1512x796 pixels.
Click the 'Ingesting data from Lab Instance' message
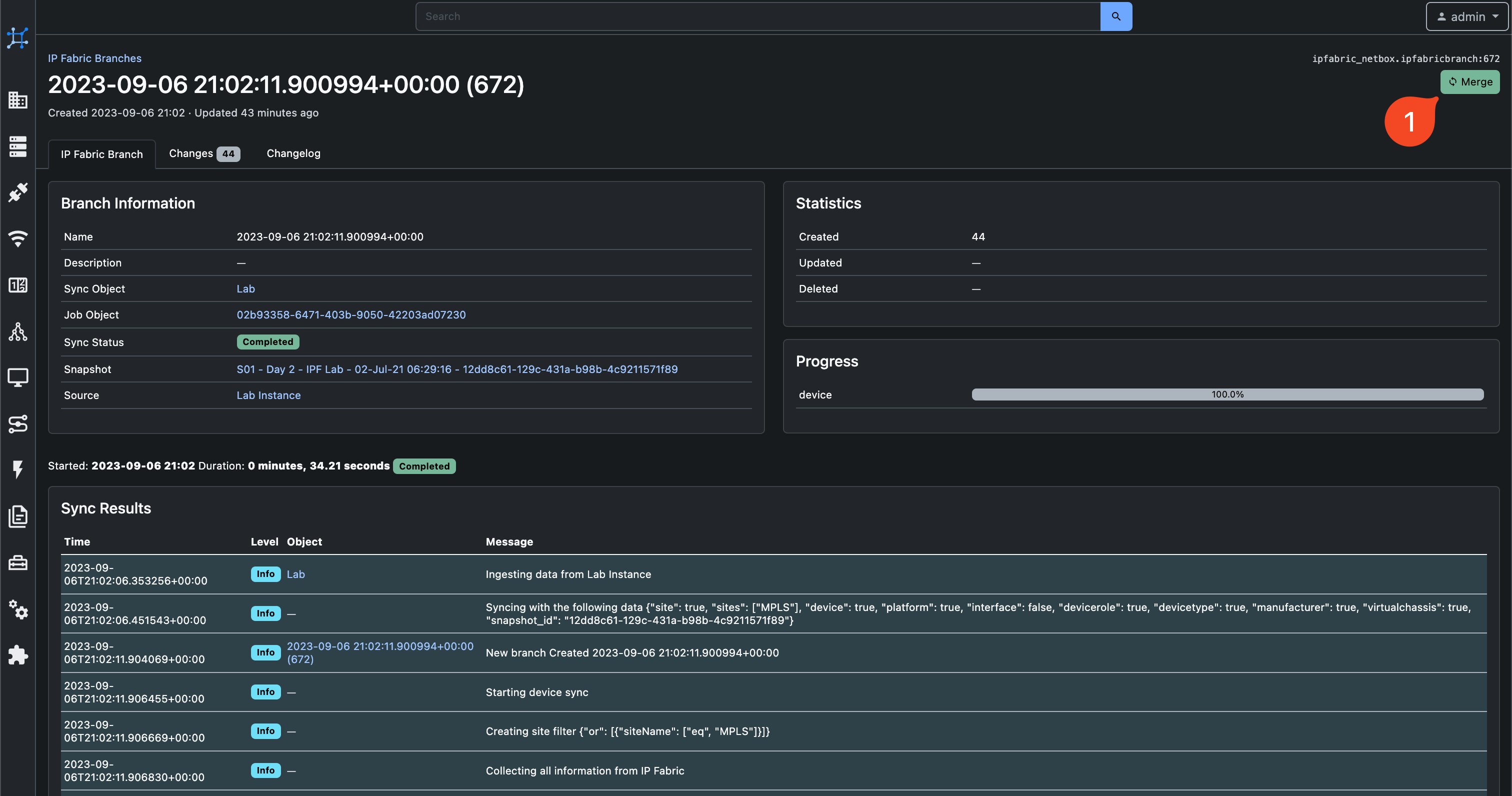click(x=568, y=574)
